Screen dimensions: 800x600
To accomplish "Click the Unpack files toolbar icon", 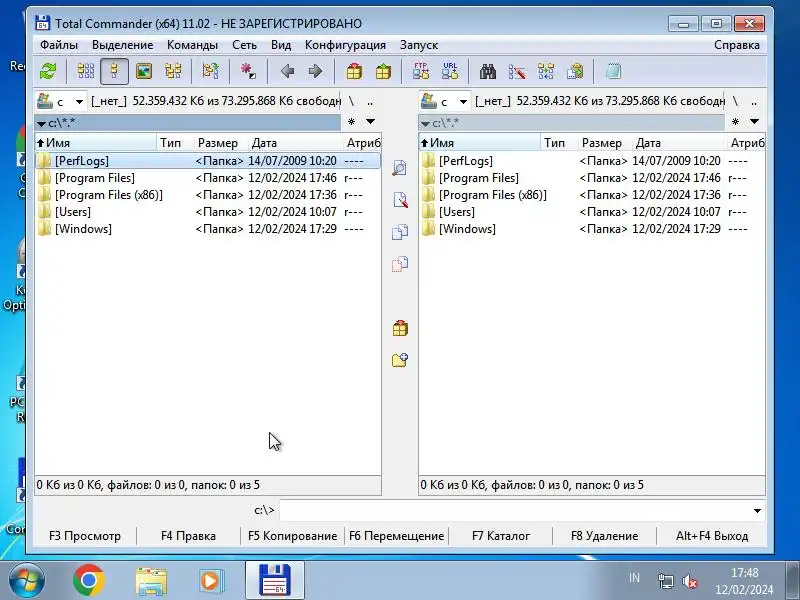I will (383, 71).
